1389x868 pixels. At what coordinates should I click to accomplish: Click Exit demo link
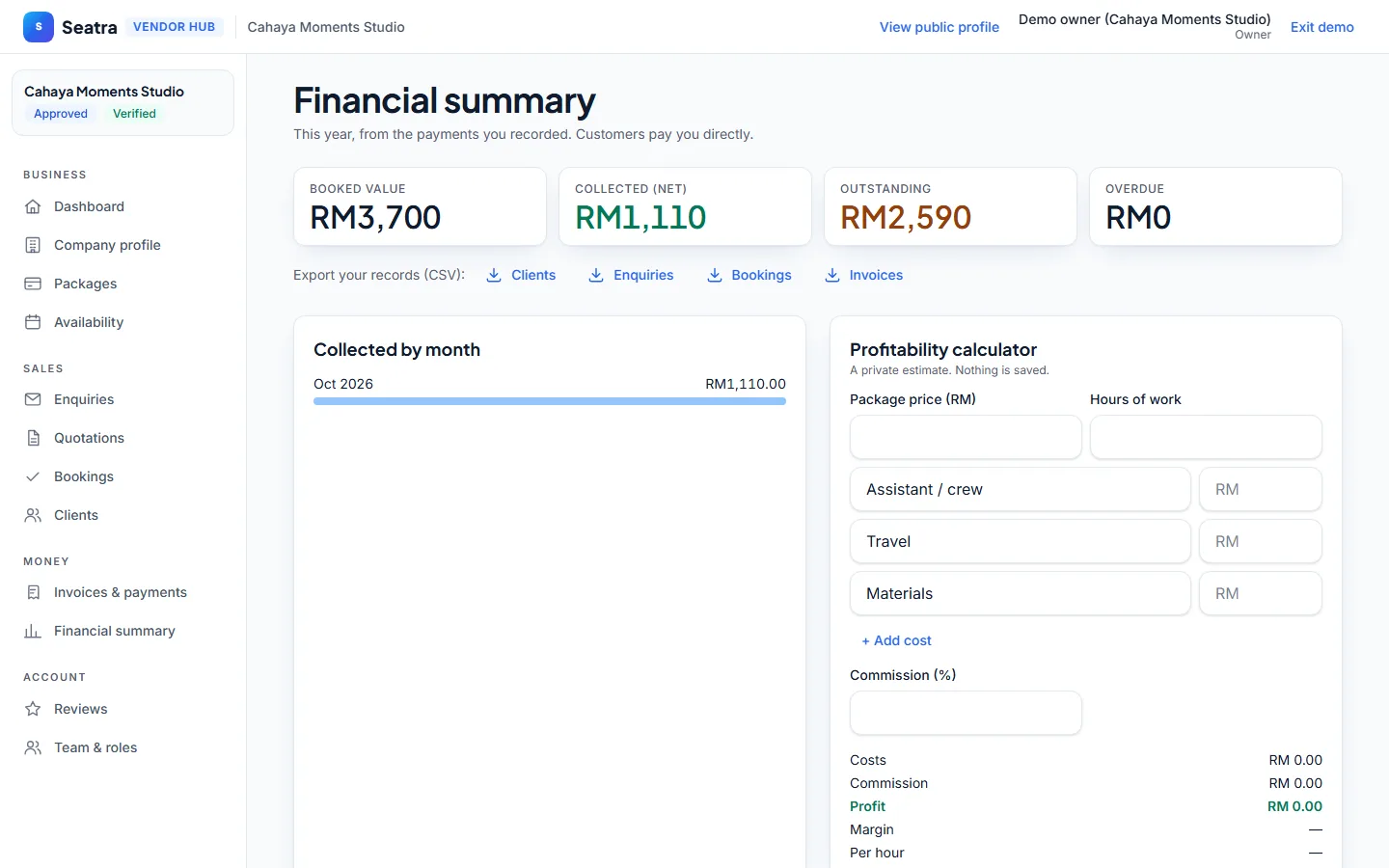[x=1321, y=27]
